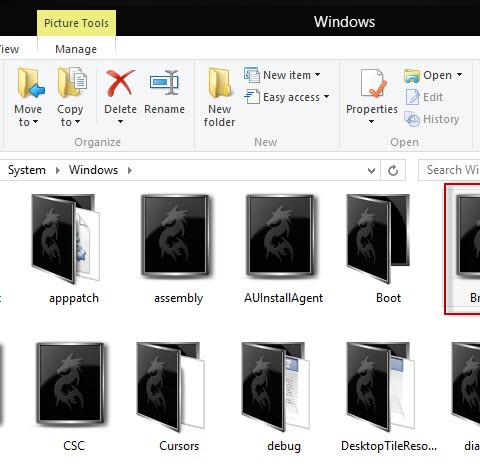Select the Picture Tools contextual tab
480x476 pixels.
tap(76, 23)
